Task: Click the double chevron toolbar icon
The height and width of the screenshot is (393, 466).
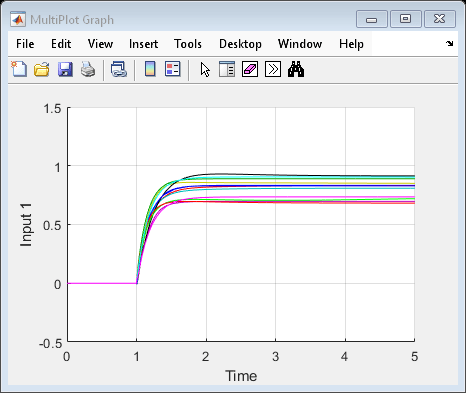Action: pos(273,69)
